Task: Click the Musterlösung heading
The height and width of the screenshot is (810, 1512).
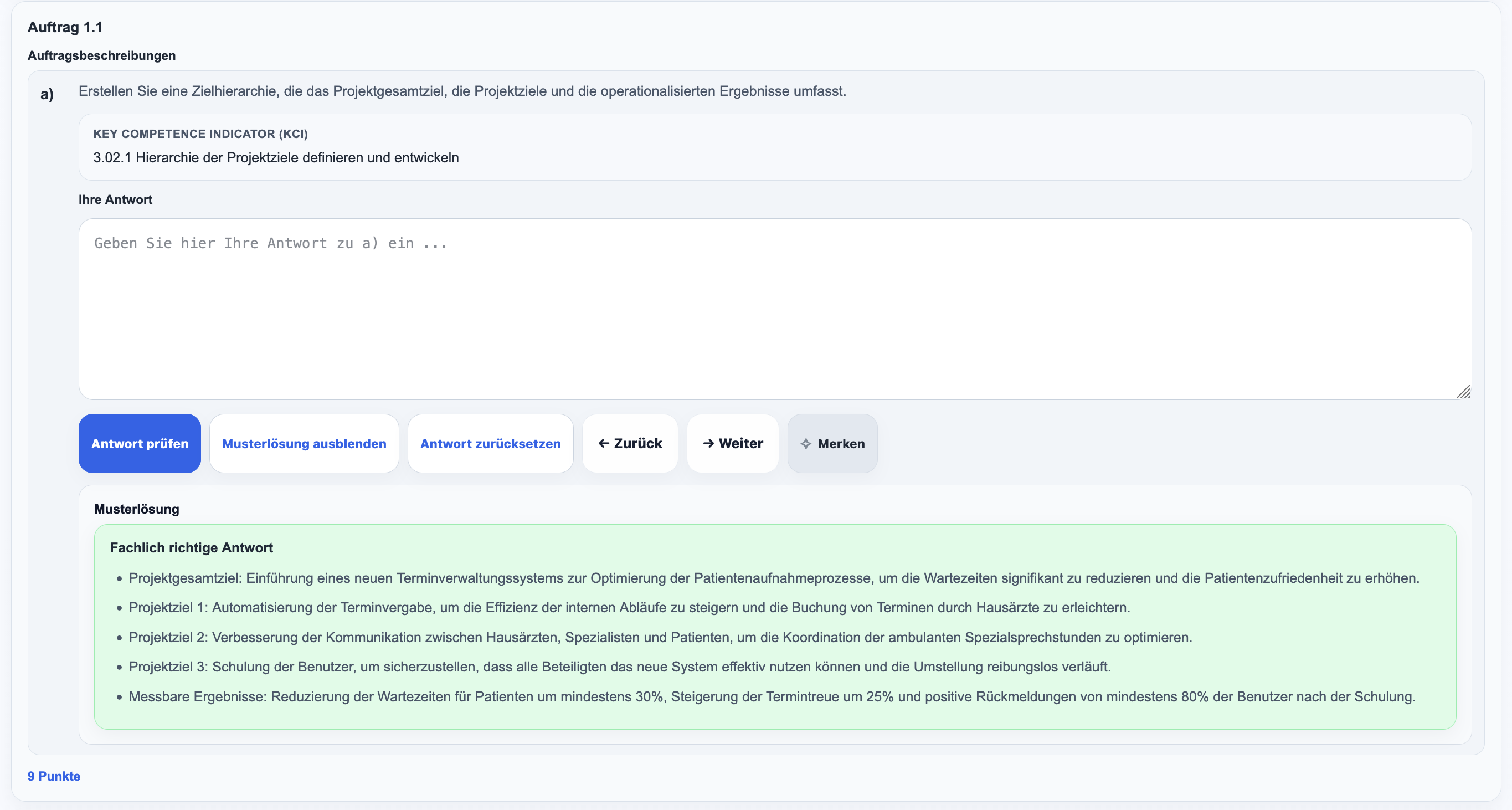Action: [x=137, y=509]
